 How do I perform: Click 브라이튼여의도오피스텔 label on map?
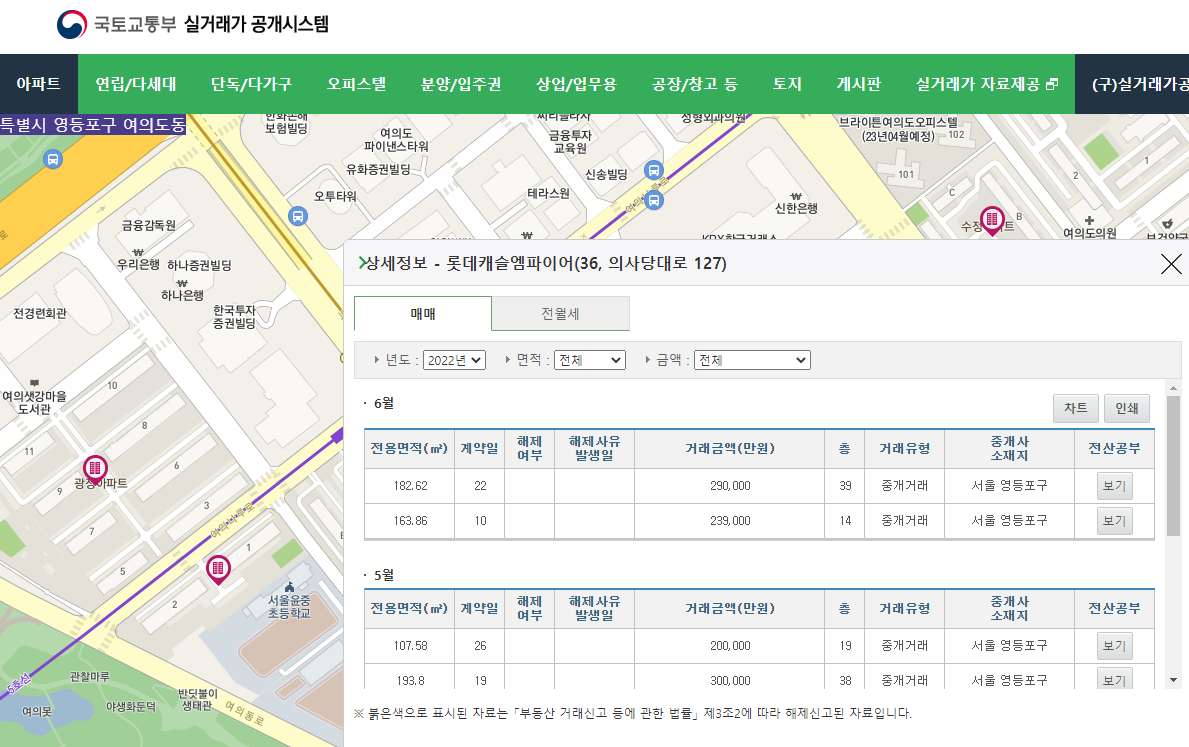coord(899,129)
